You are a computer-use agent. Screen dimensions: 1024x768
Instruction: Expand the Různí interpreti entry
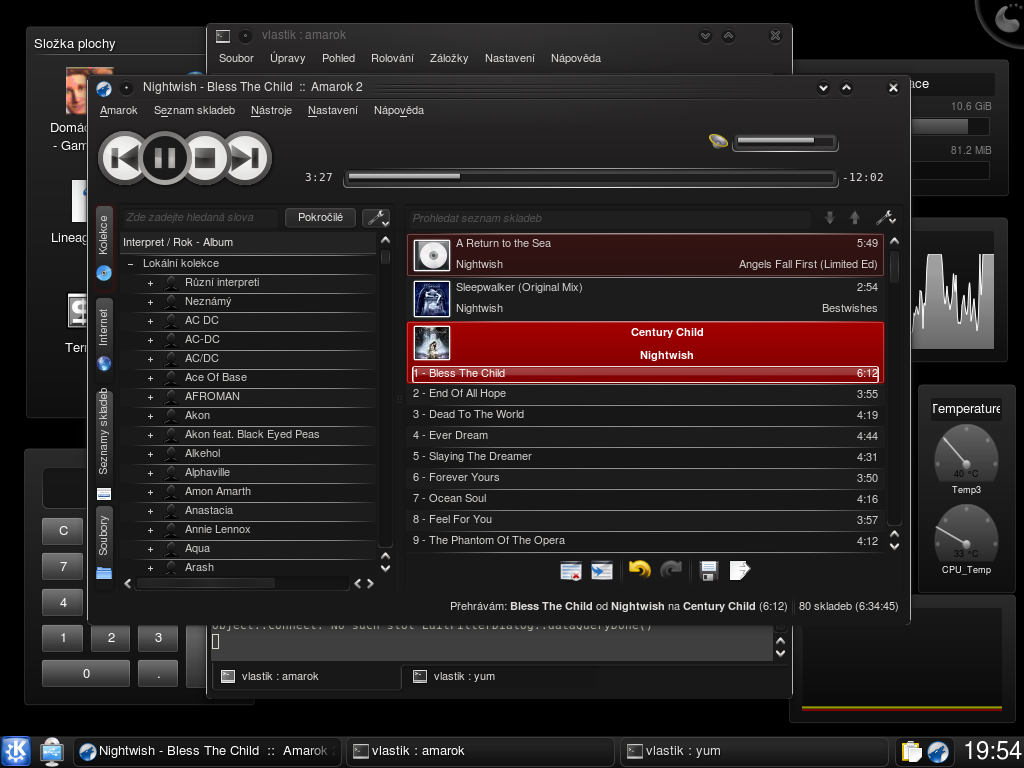(x=150, y=283)
